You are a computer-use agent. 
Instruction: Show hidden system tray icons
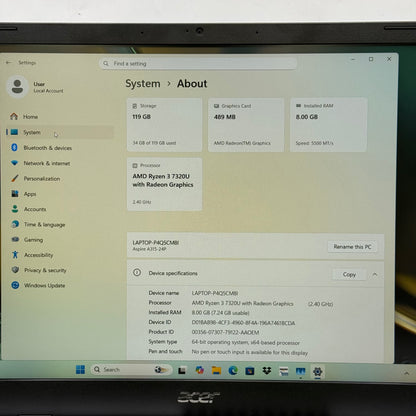407,373
